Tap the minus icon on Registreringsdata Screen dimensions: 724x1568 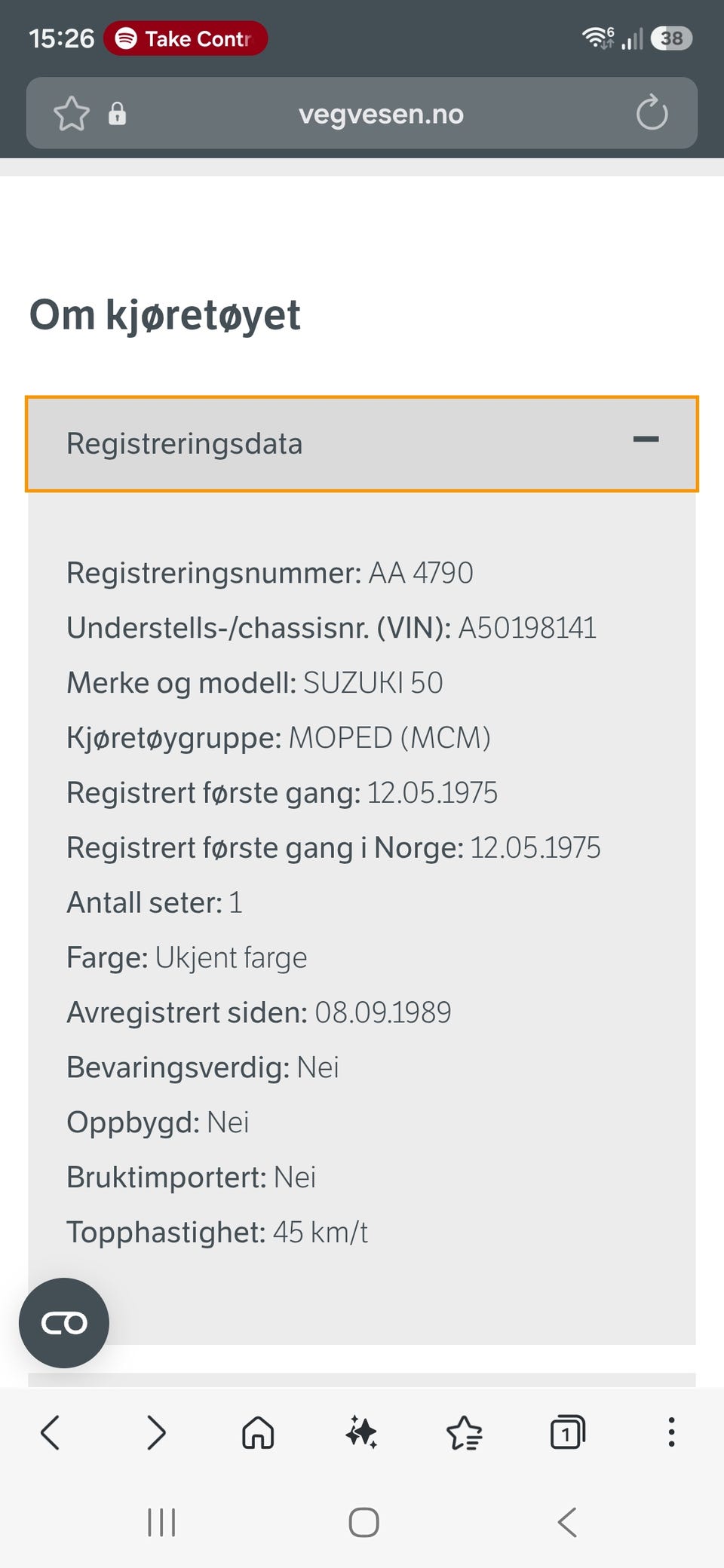coord(646,439)
